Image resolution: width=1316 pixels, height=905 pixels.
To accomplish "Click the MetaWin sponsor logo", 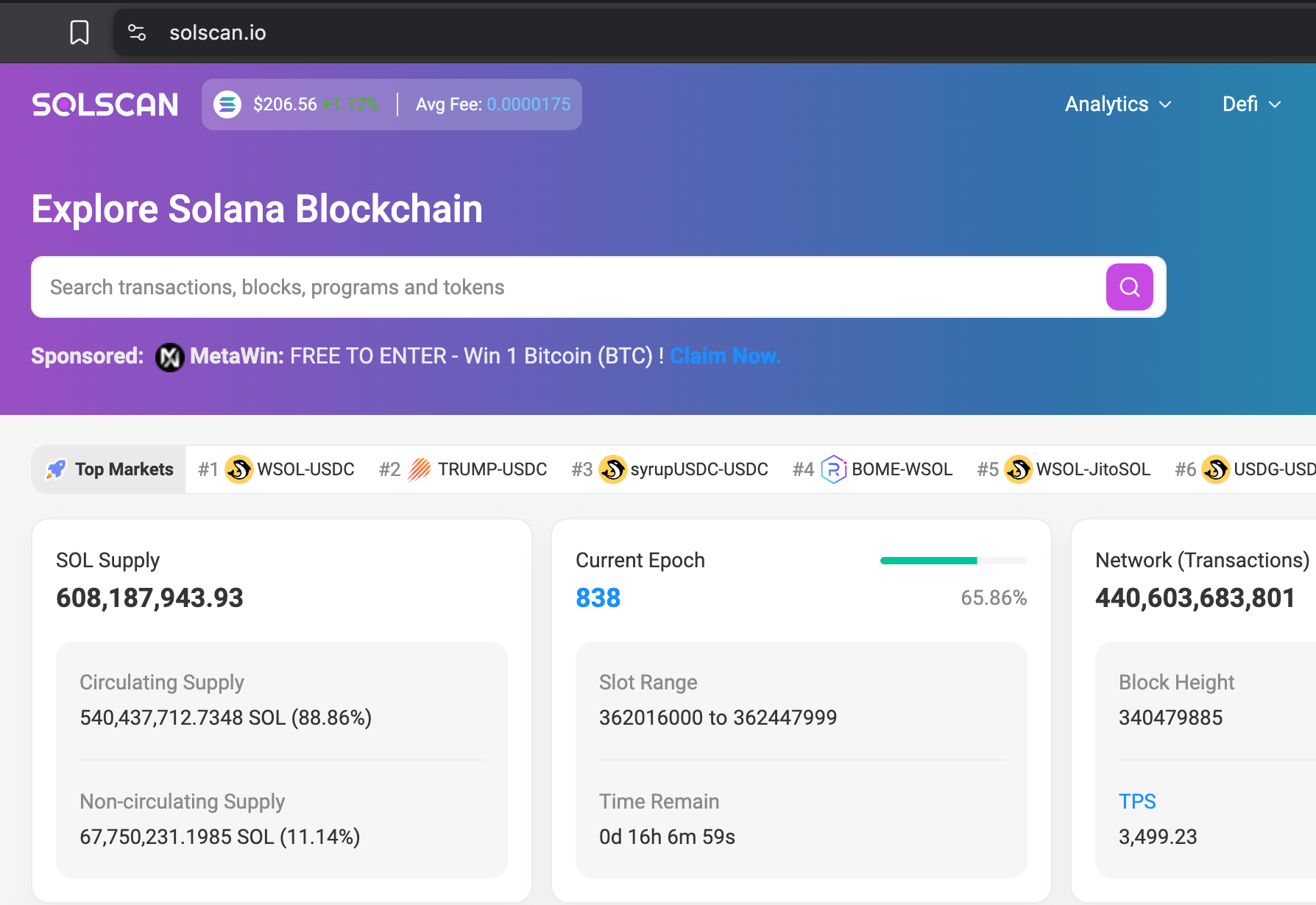I will click(x=170, y=358).
